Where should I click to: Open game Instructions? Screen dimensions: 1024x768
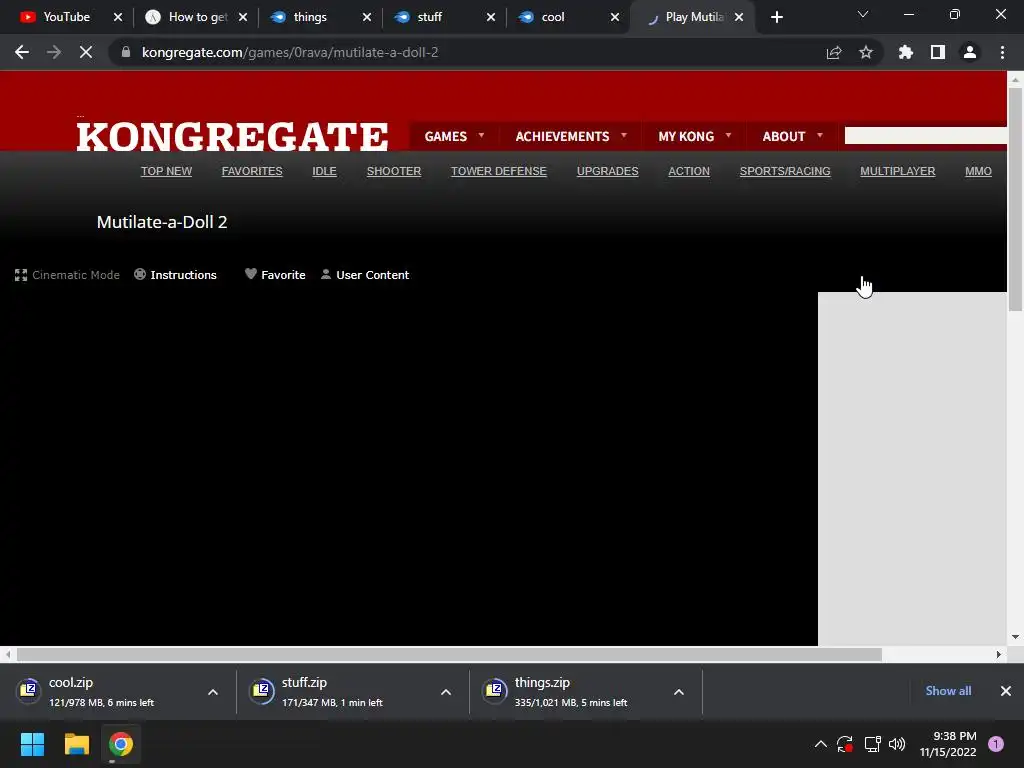pos(175,275)
